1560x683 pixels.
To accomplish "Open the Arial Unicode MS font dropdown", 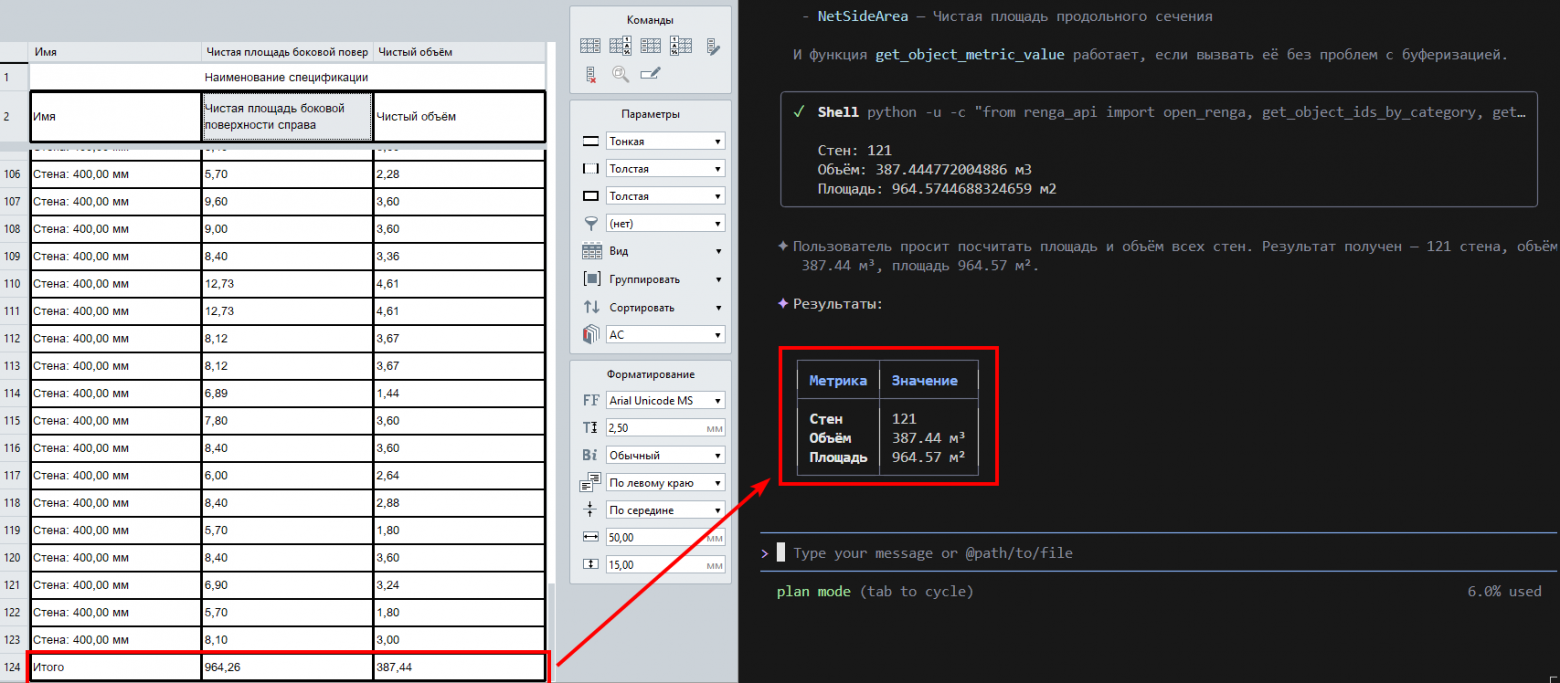I will [665, 401].
